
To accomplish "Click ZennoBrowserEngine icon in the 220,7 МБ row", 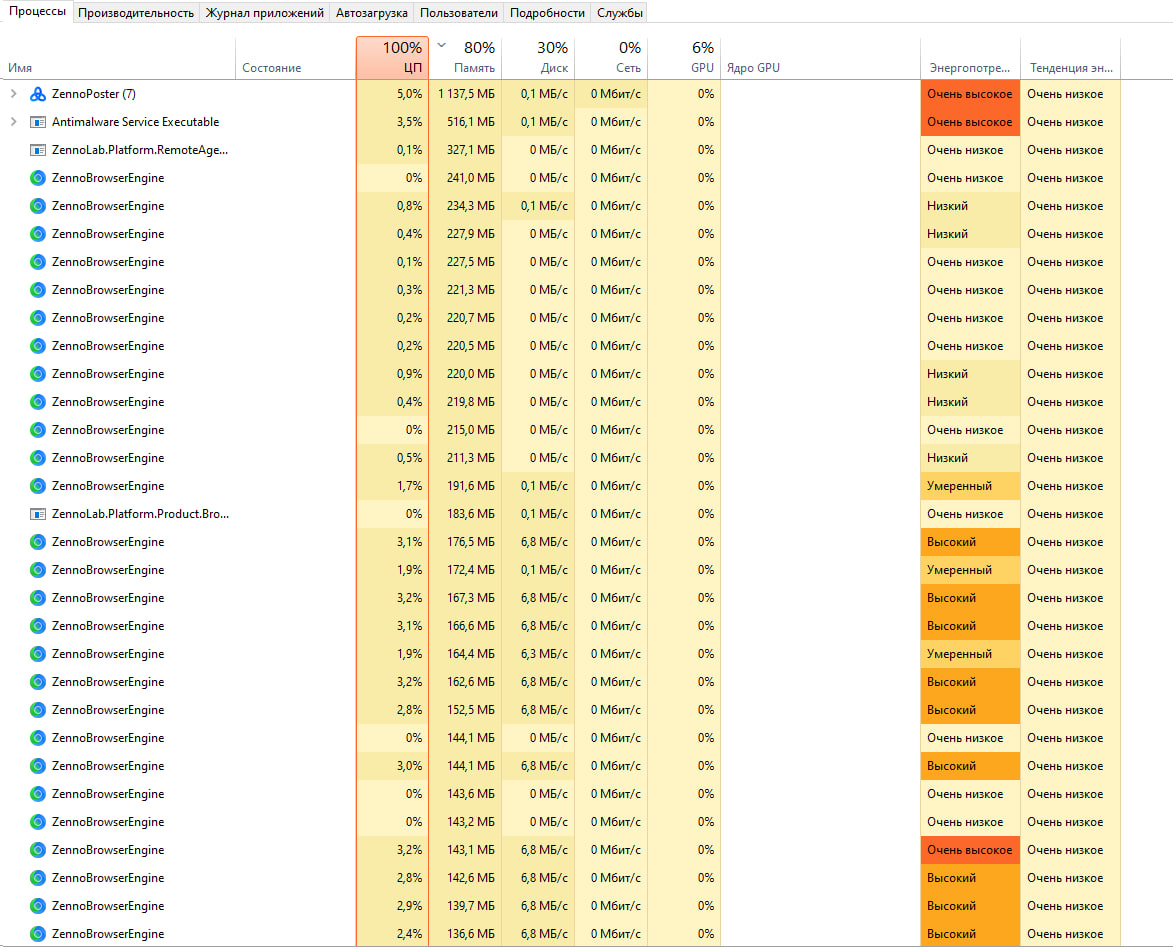I will tap(38, 319).
